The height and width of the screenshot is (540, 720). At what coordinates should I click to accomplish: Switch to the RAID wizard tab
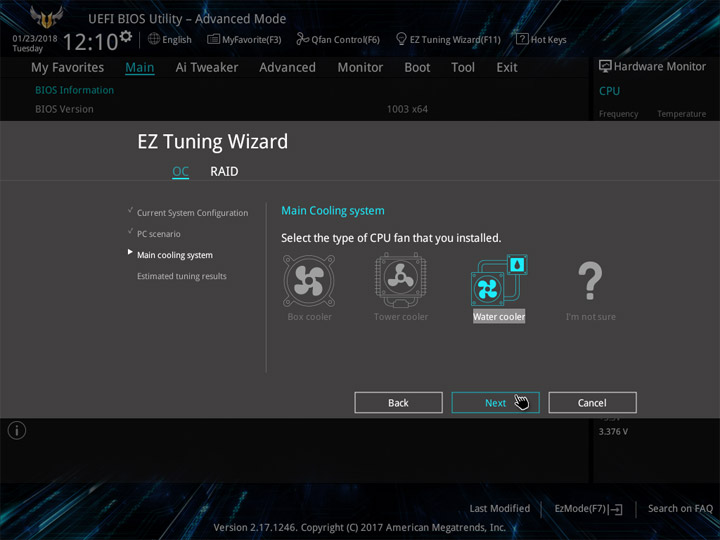224,171
